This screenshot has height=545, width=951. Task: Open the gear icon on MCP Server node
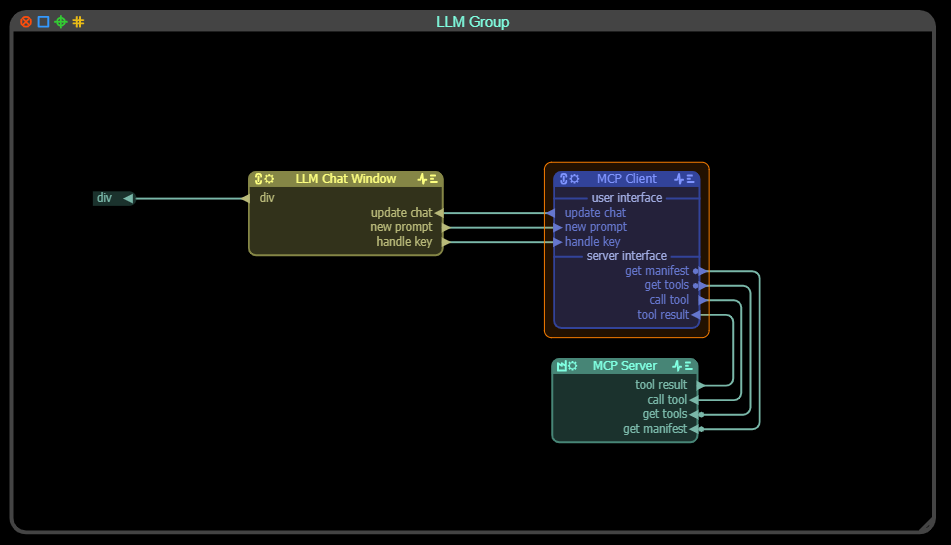click(x=574, y=366)
